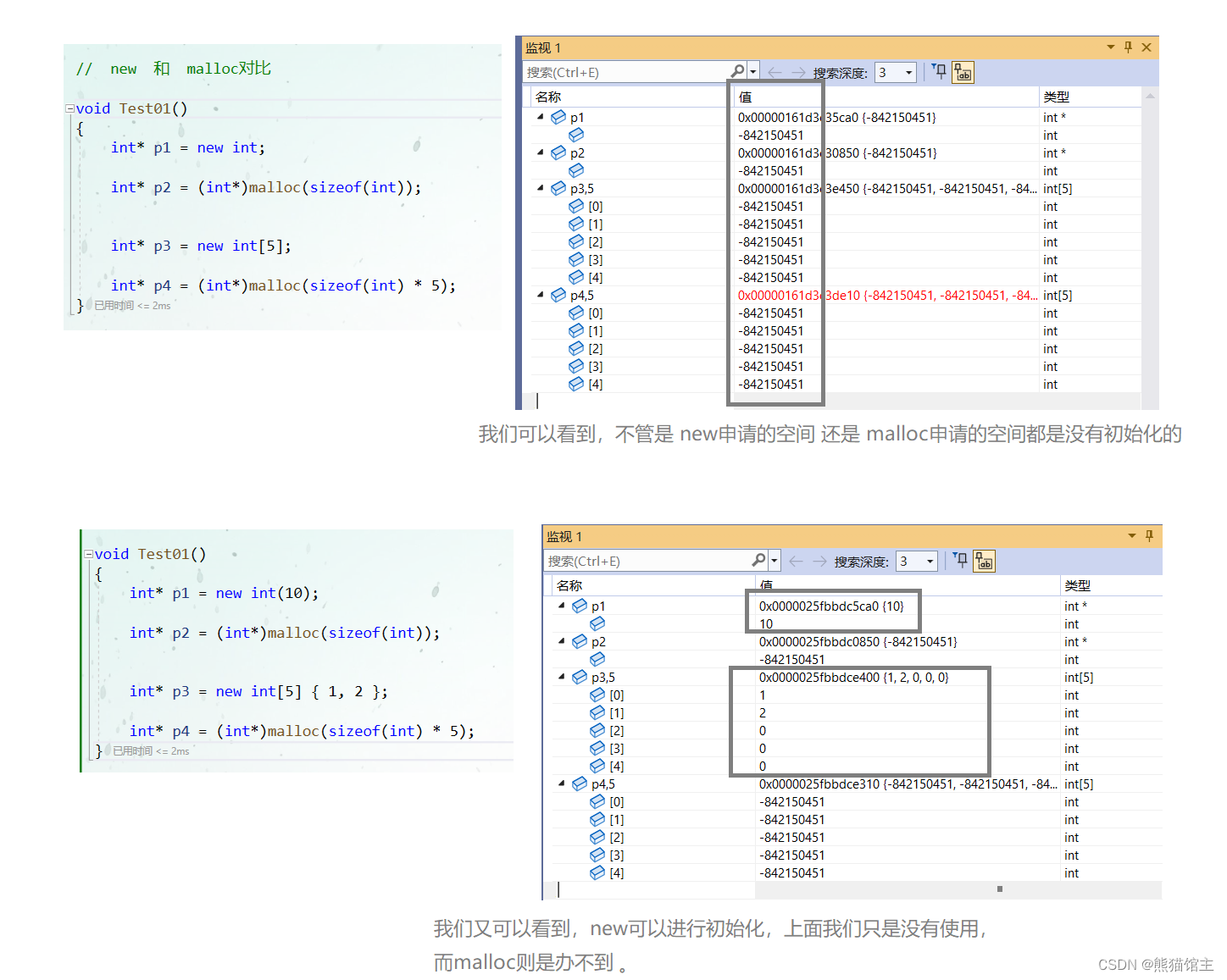Viewport: 1227px width, 980px height.
Task: Click the cube icon of p3,5 in upper watch window
Action: click(x=558, y=188)
